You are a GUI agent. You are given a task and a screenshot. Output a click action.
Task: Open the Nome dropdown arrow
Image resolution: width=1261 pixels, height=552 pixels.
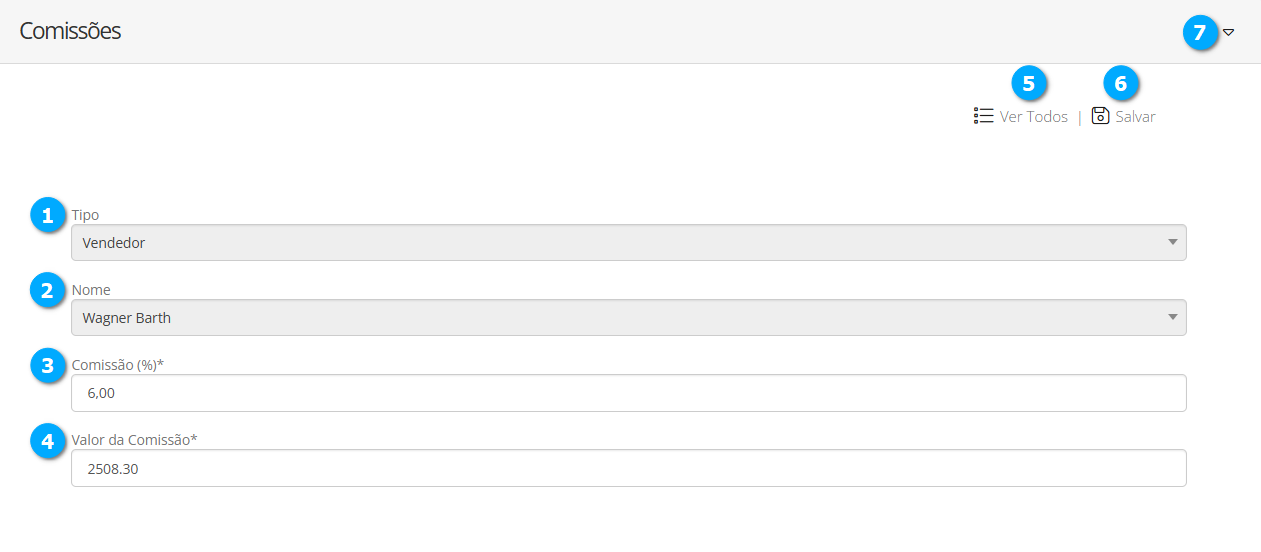pyautogui.click(x=1172, y=318)
